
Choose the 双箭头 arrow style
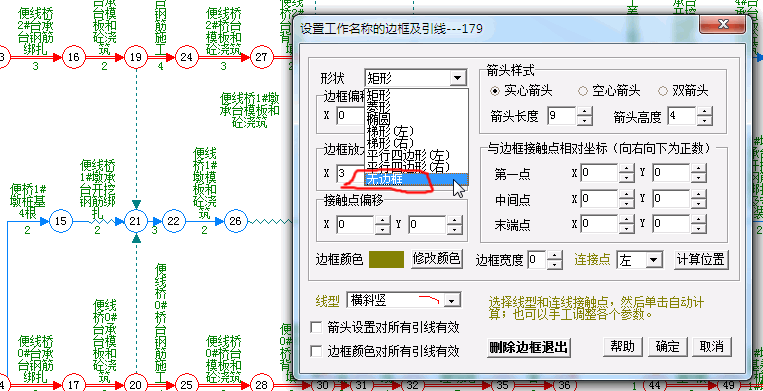(x=683, y=91)
